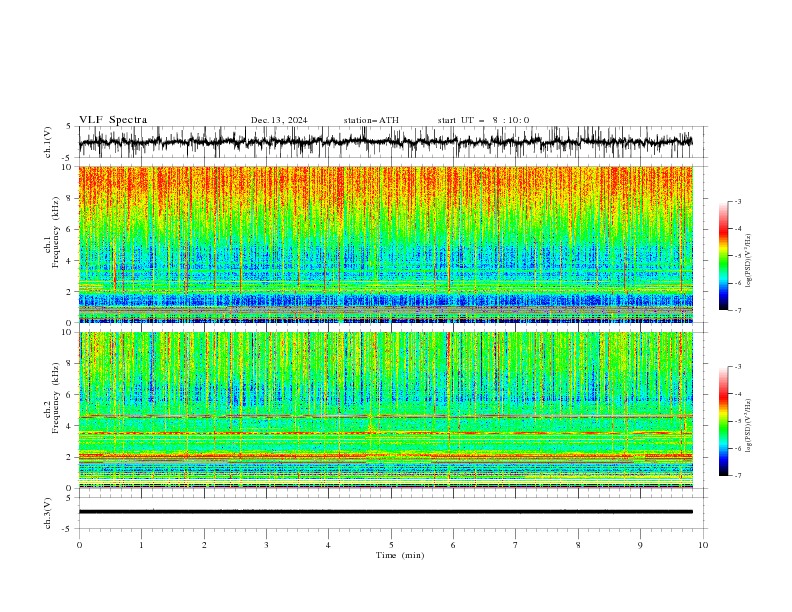Click the 'start UT = 8:10:0' label

483,120
